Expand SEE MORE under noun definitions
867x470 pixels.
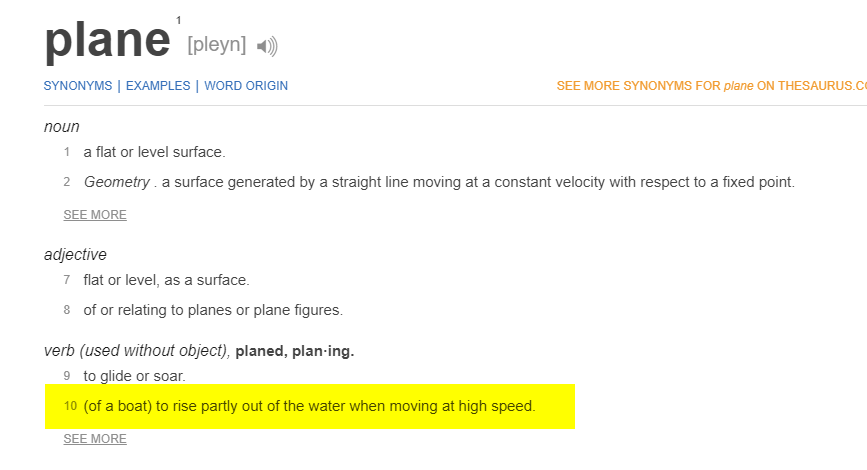pos(95,215)
